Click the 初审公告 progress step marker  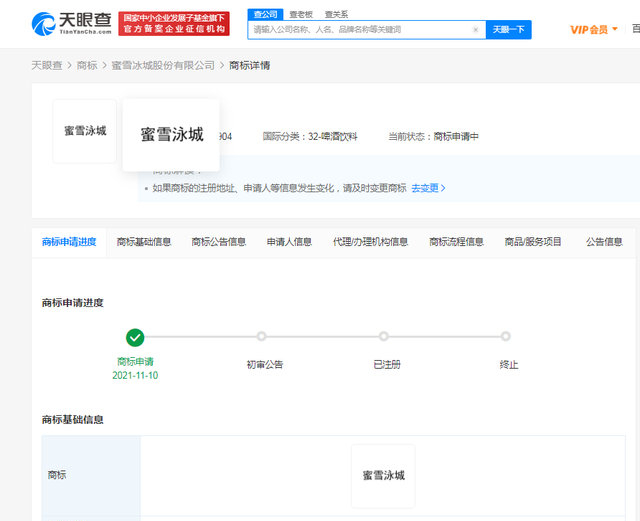click(x=261, y=336)
